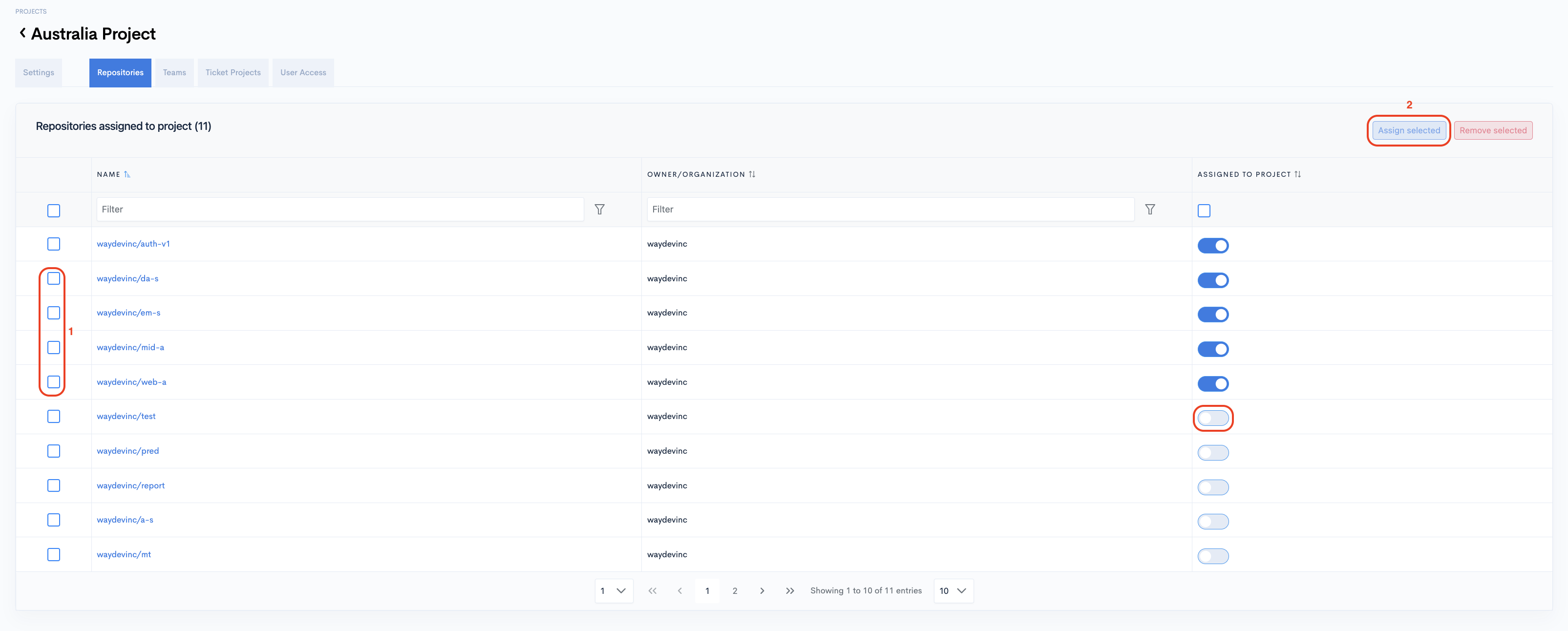The width and height of the screenshot is (1568, 631).
Task: Click owner cell waydevinc in waydevinc/mt row
Action: pos(667,554)
